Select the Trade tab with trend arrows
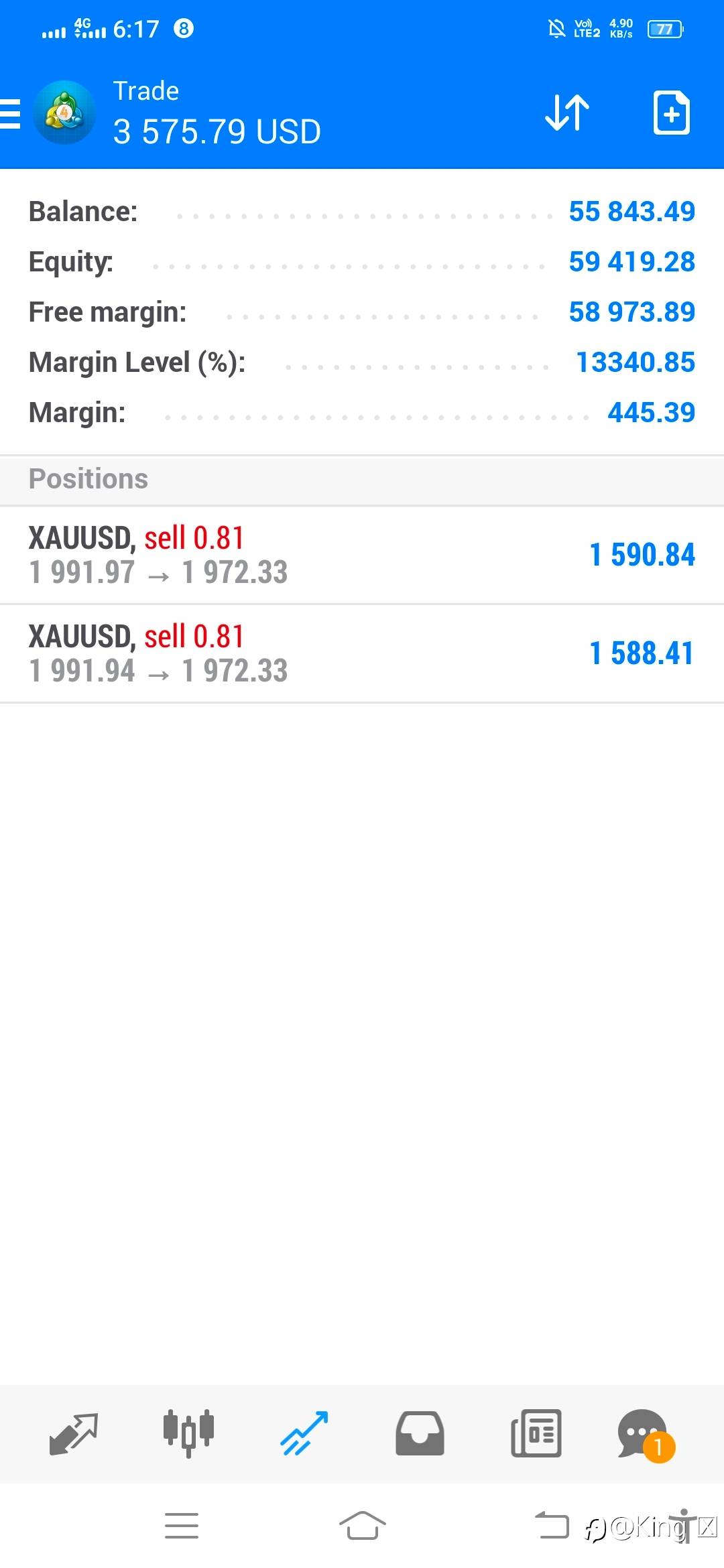This screenshot has width=724, height=1568. pos(304,1434)
